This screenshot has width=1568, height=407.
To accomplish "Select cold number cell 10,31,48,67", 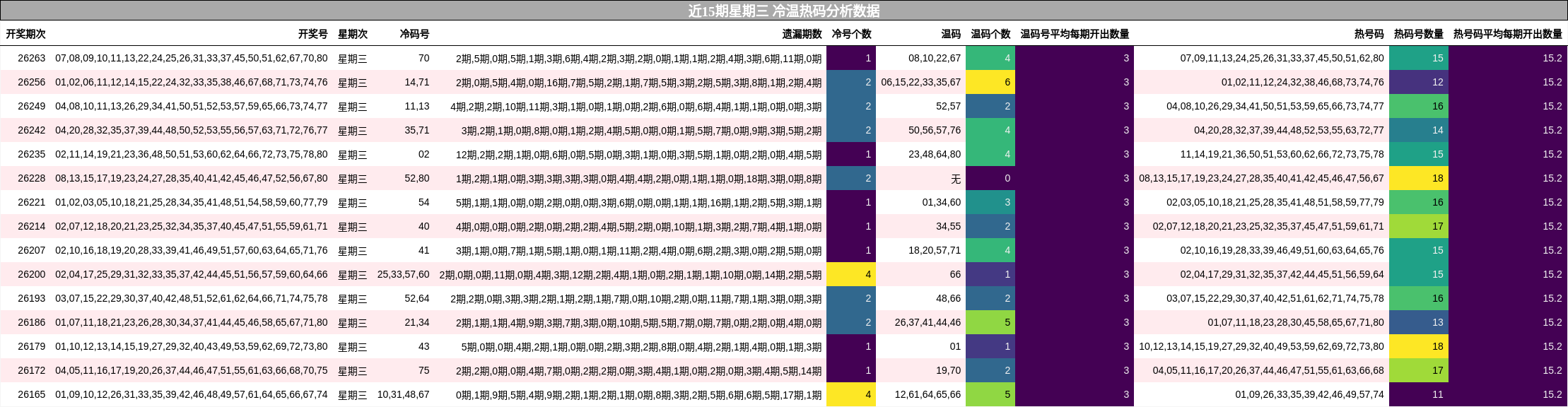I will tap(404, 394).
